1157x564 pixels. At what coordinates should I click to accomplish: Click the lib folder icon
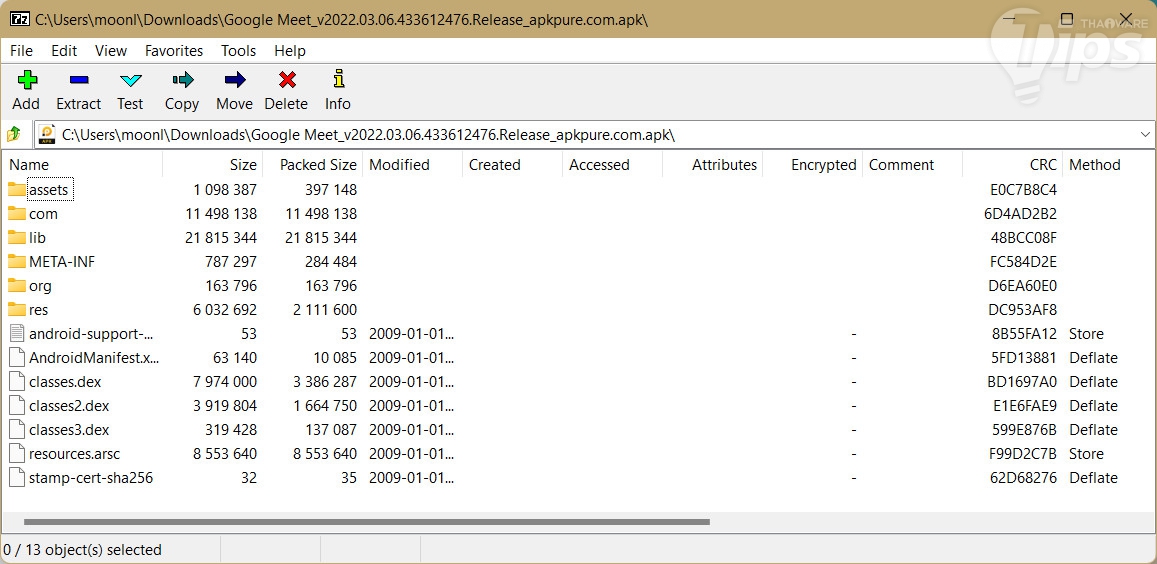coord(17,238)
